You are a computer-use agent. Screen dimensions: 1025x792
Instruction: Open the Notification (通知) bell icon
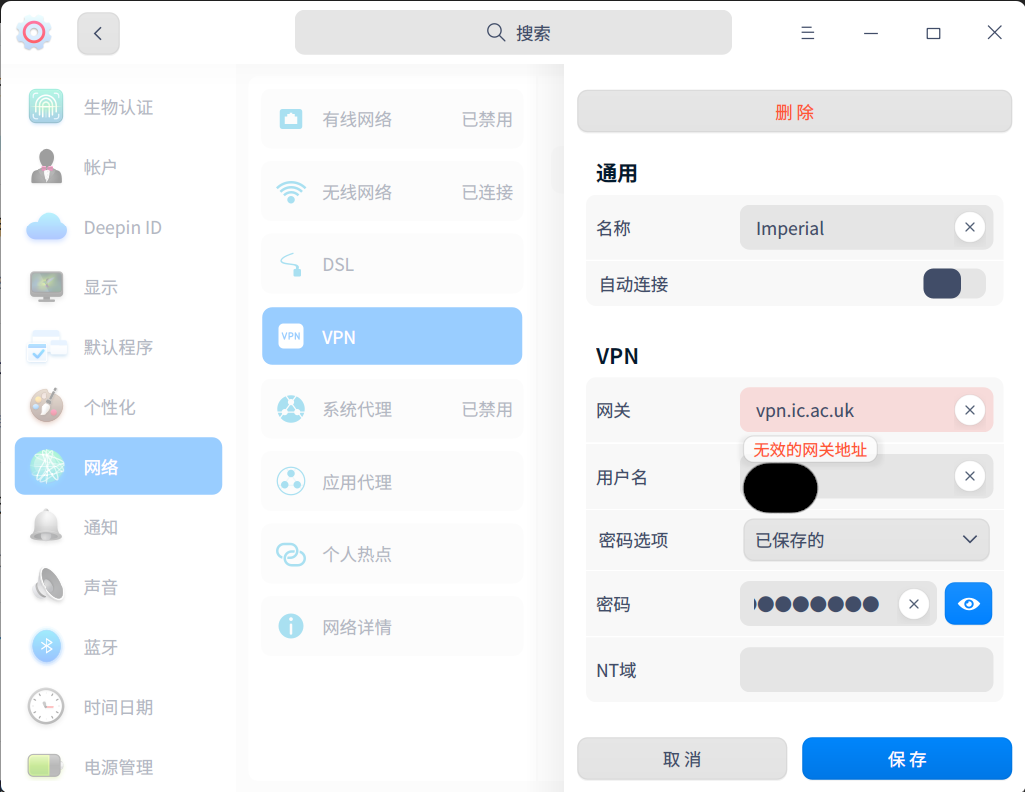click(x=46, y=526)
